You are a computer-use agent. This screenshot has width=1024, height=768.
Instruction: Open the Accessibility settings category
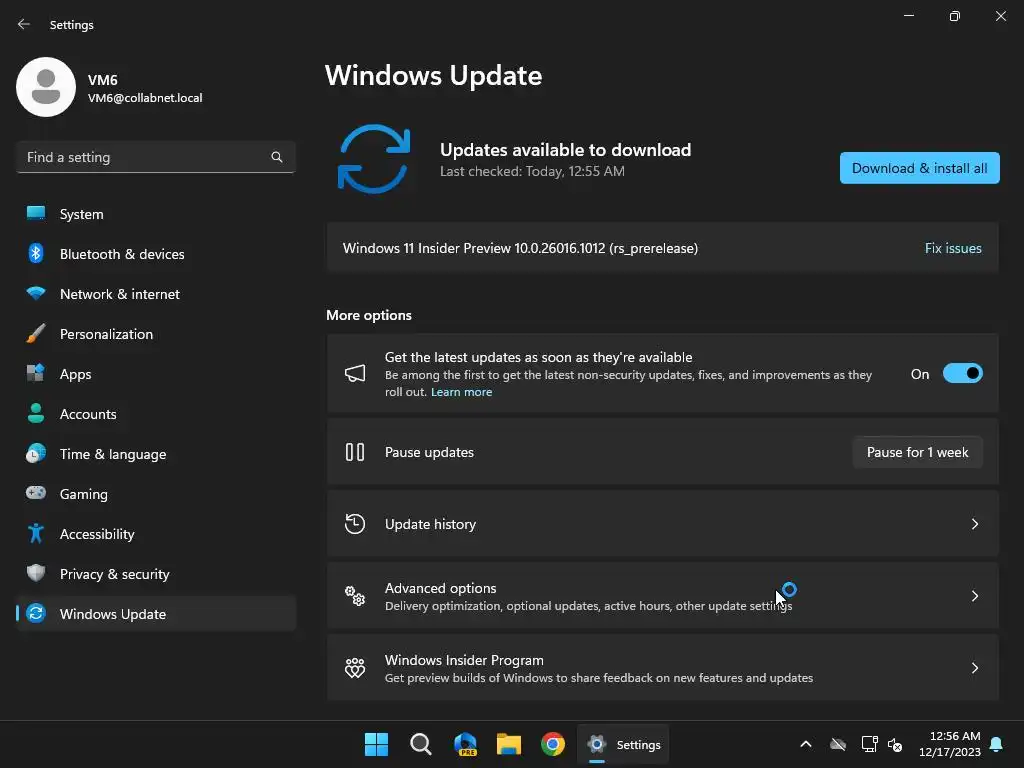[x=156, y=534]
